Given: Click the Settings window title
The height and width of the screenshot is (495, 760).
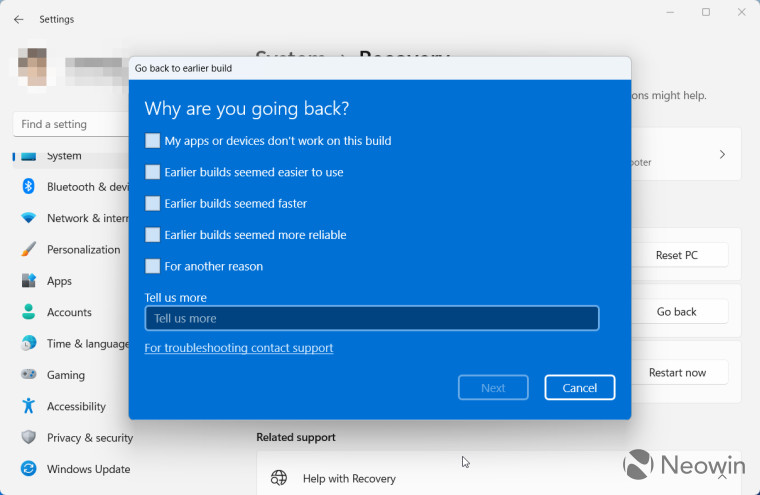Looking at the screenshot, I should [57, 19].
